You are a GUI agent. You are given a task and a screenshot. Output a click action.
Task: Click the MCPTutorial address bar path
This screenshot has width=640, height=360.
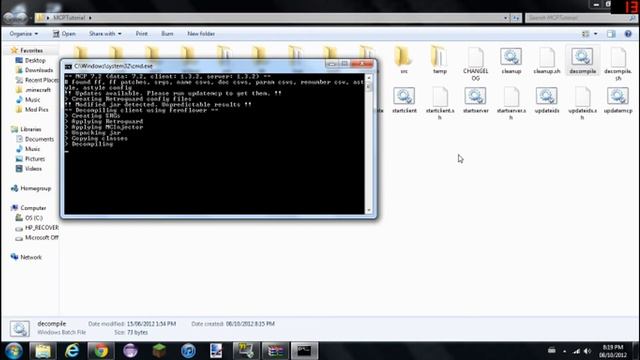(69, 18)
